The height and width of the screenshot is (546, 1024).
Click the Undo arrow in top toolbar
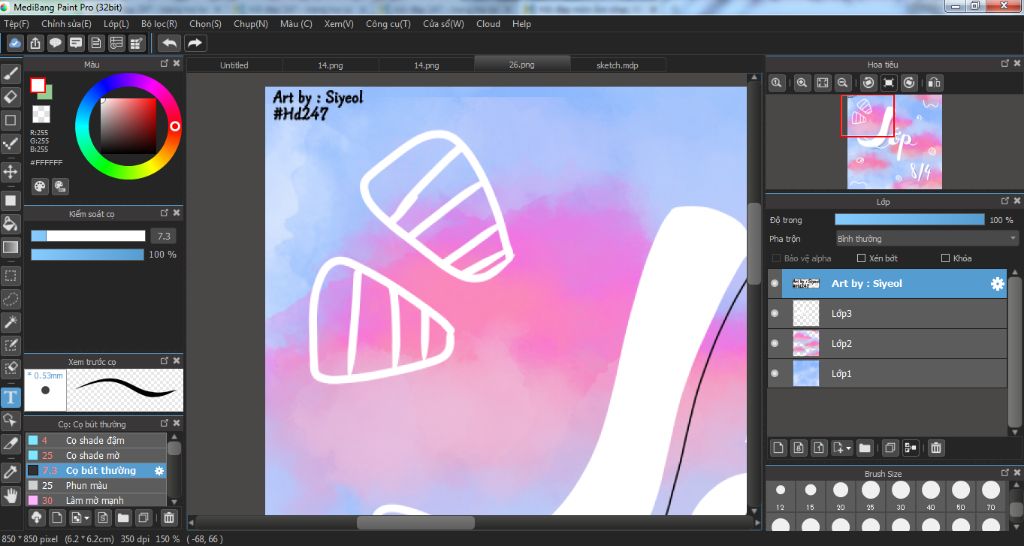[170, 43]
